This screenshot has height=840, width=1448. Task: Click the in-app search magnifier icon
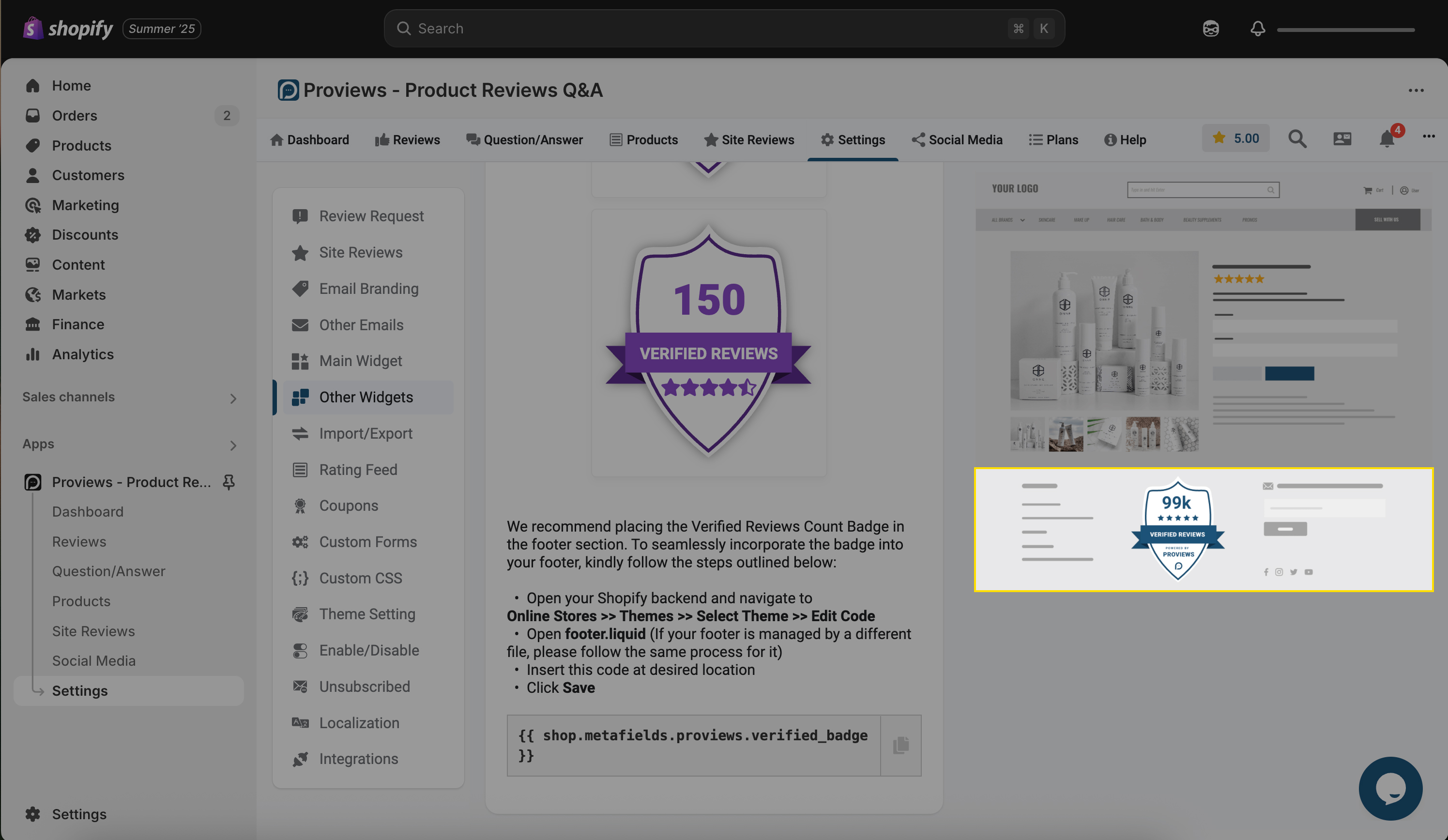[1297, 138]
